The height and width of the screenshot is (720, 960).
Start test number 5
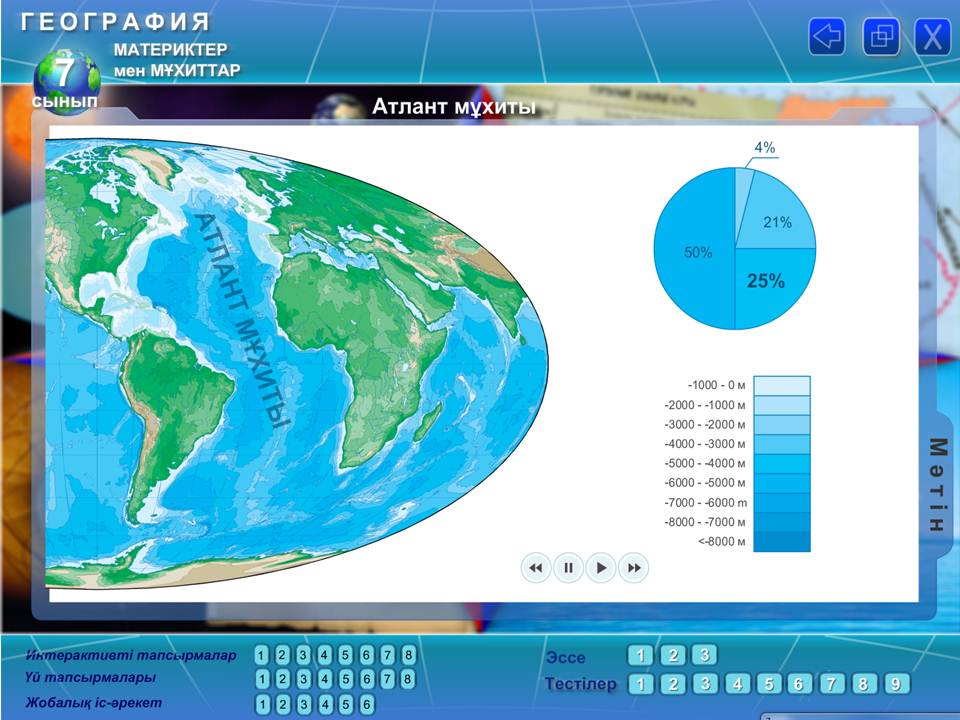pyautogui.click(x=768, y=684)
